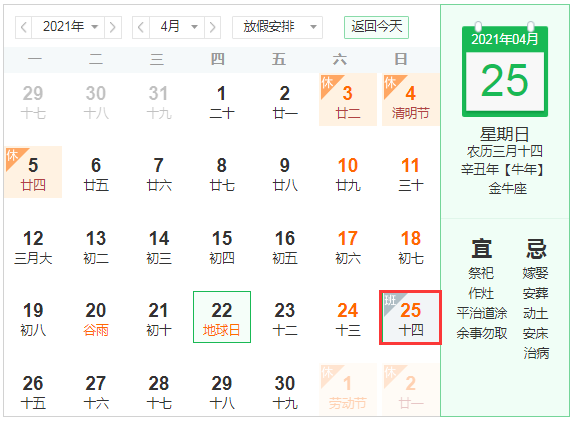Go to next month arrow
This screenshot has width=574, height=422.
coord(212,27)
